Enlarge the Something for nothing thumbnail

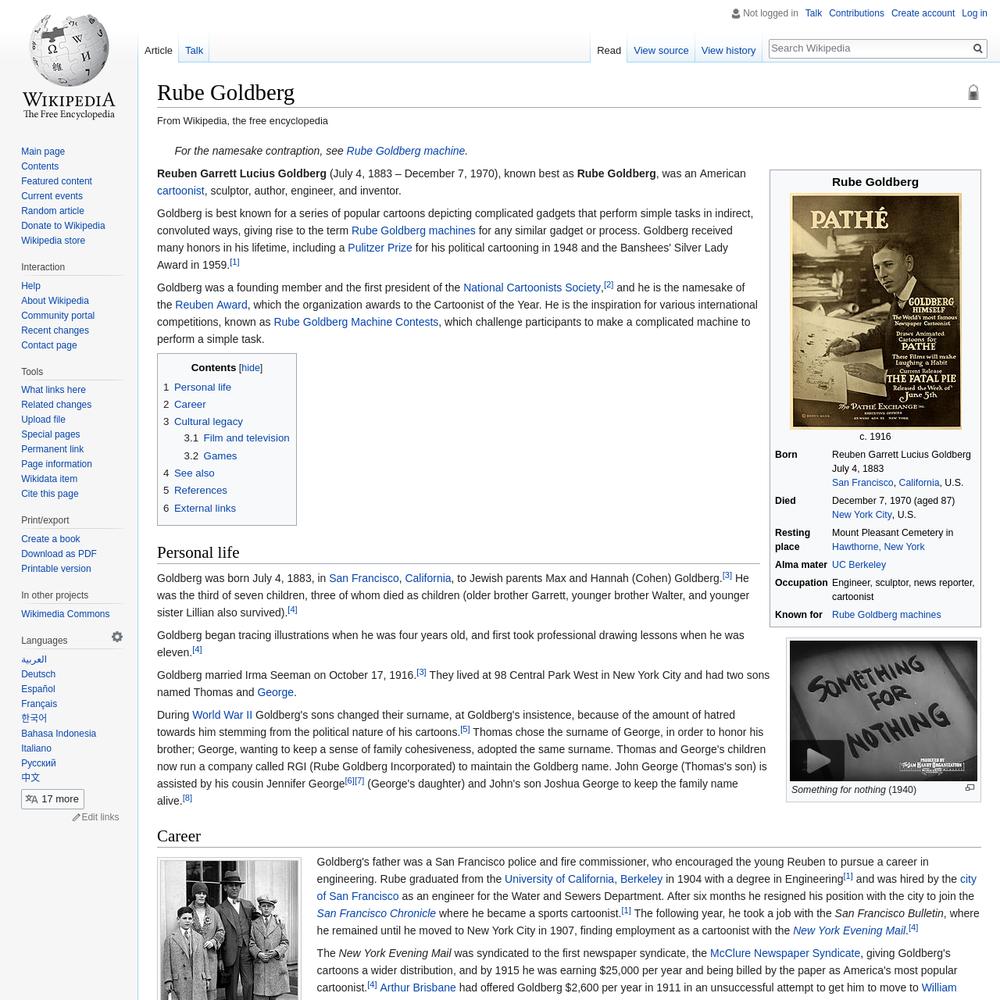coord(970,788)
